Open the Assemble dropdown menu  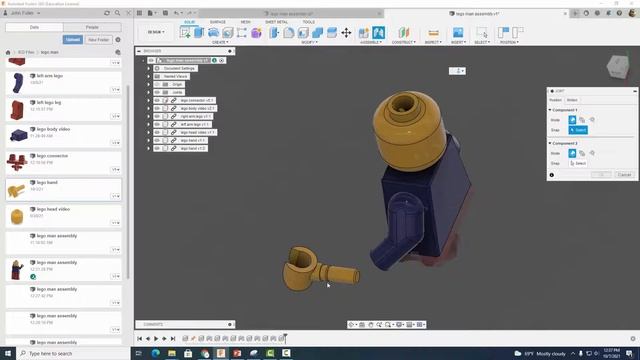371,42
